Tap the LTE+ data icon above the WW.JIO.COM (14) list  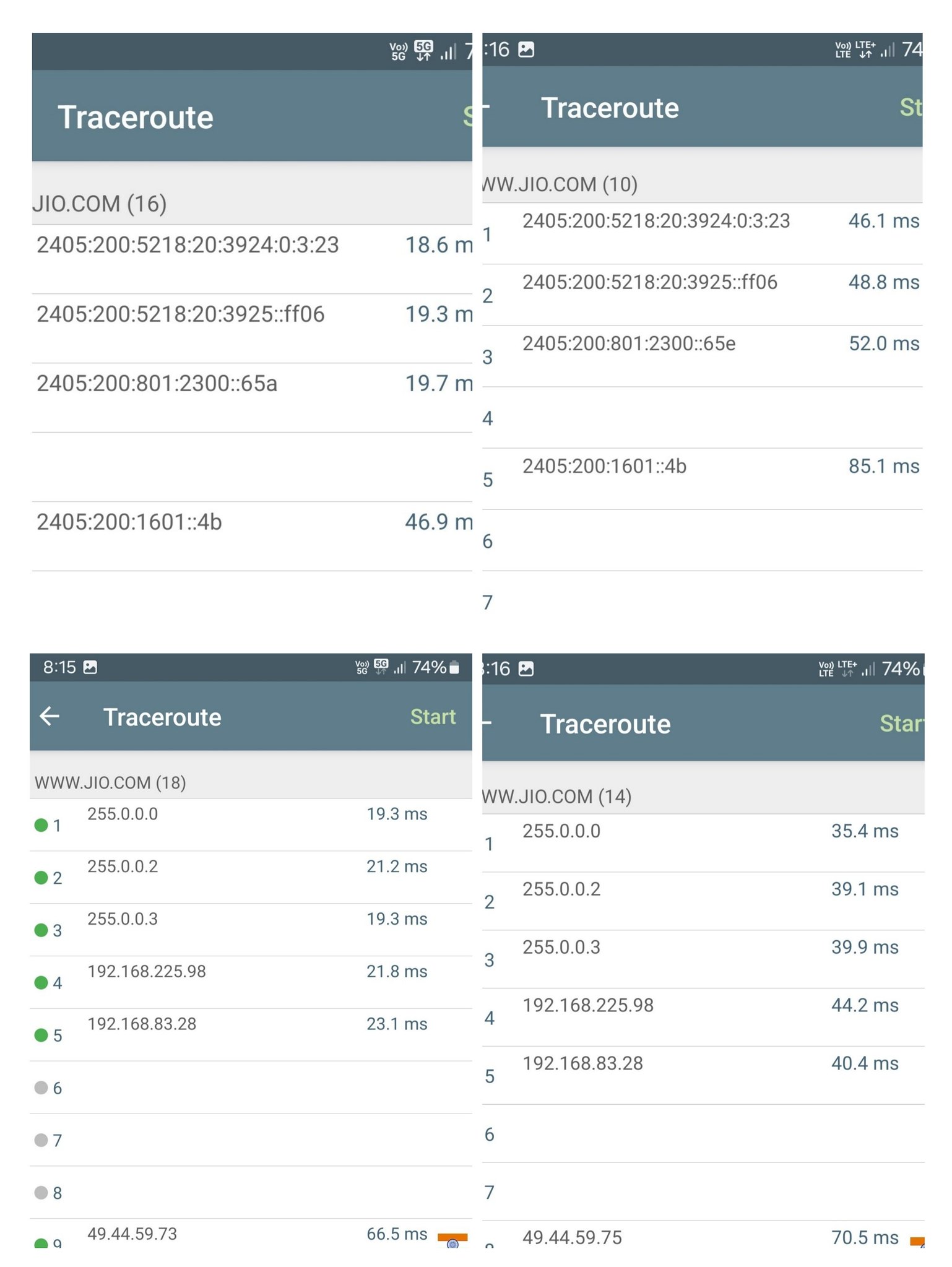point(847,668)
